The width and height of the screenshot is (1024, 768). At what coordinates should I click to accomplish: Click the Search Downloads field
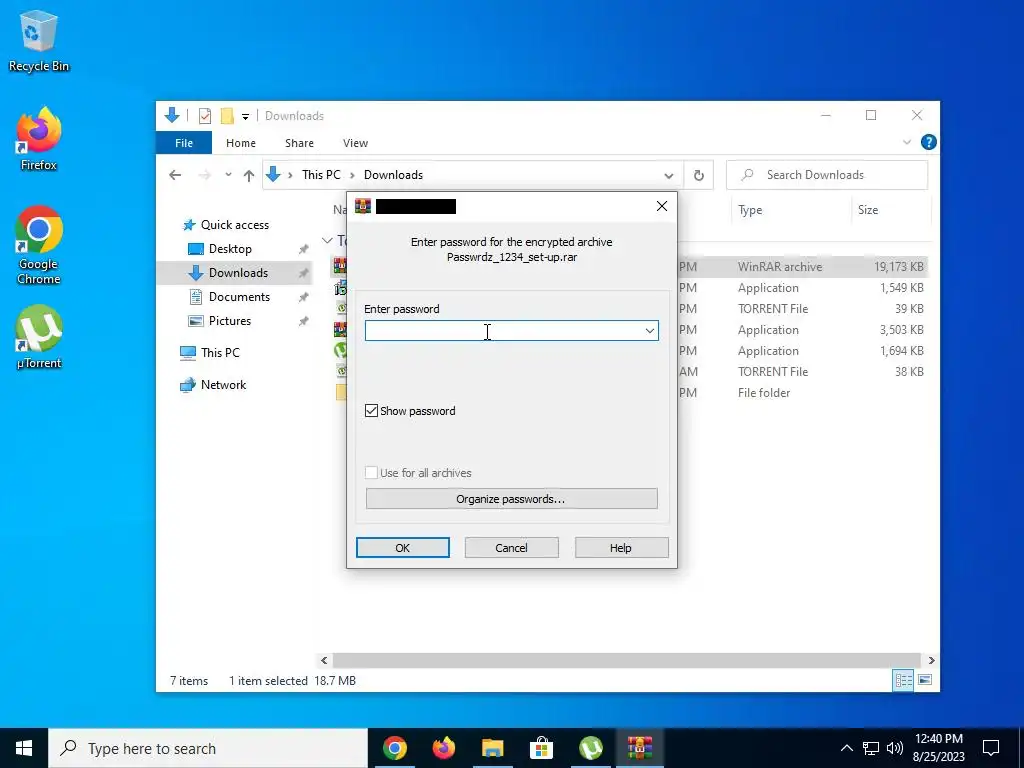tap(827, 175)
